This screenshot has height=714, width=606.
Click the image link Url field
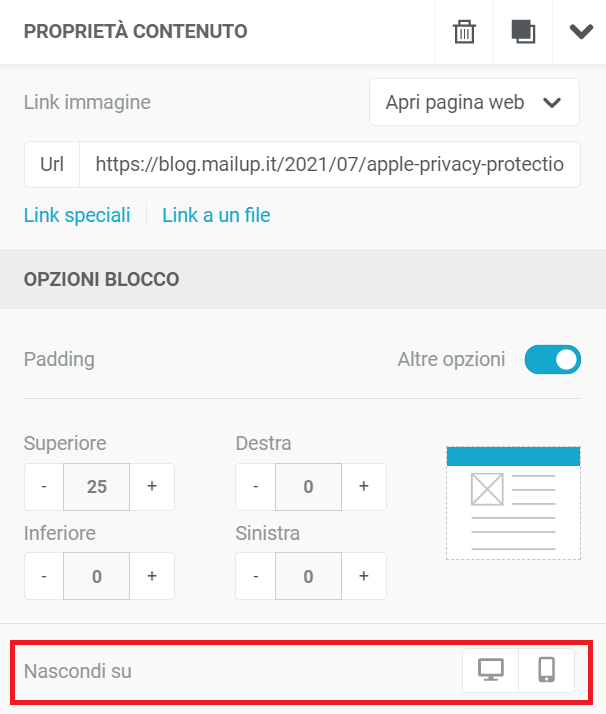330,164
